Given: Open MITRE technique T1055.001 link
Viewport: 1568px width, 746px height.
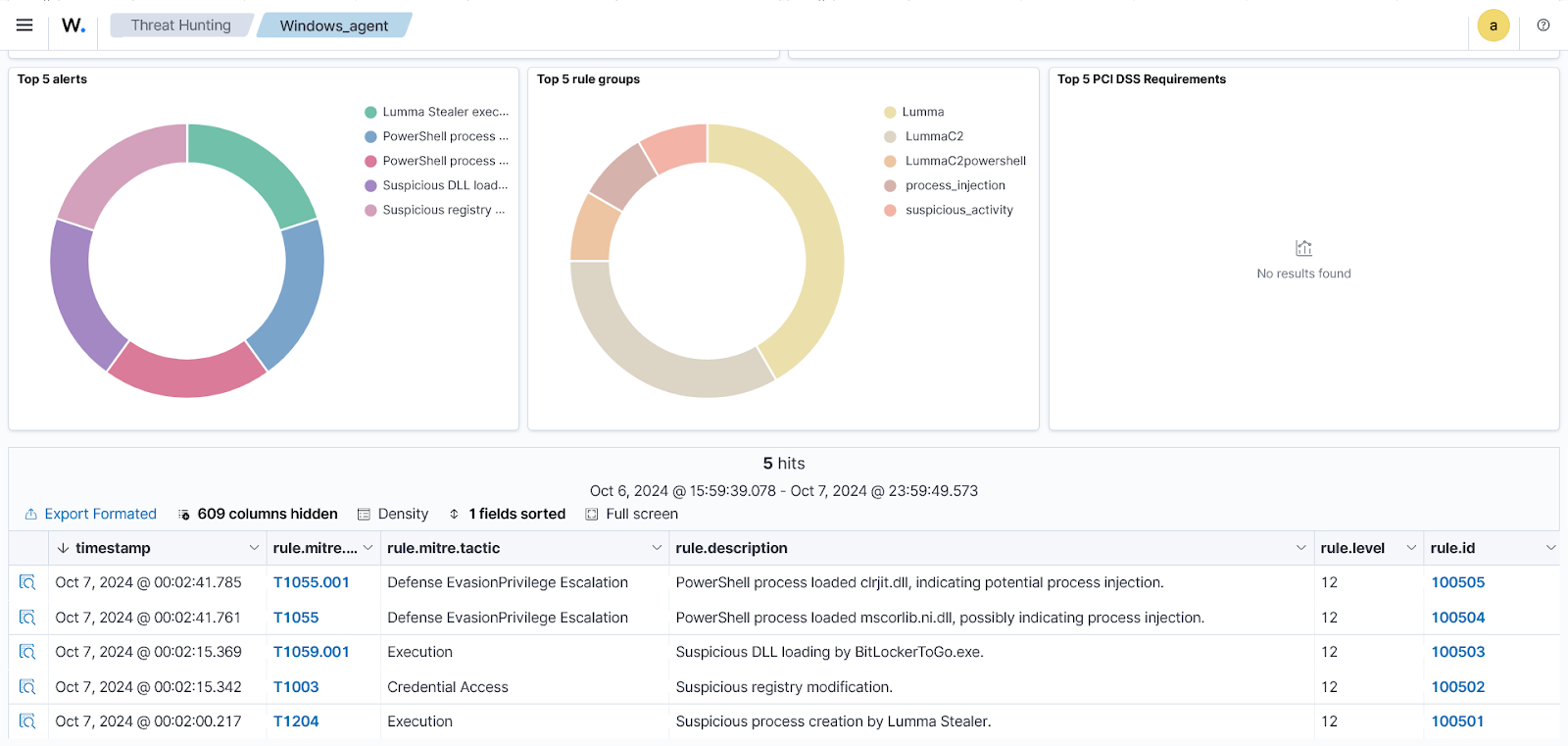Looking at the screenshot, I should pyautogui.click(x=312, y=582).
